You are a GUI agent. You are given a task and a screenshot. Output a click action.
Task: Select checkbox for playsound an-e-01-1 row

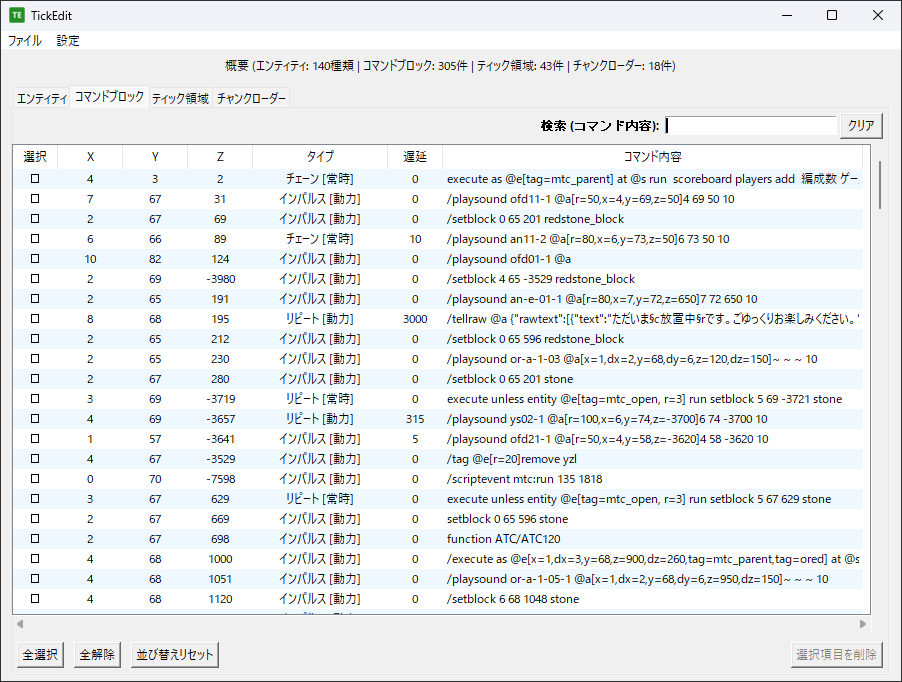click(35, 298)
